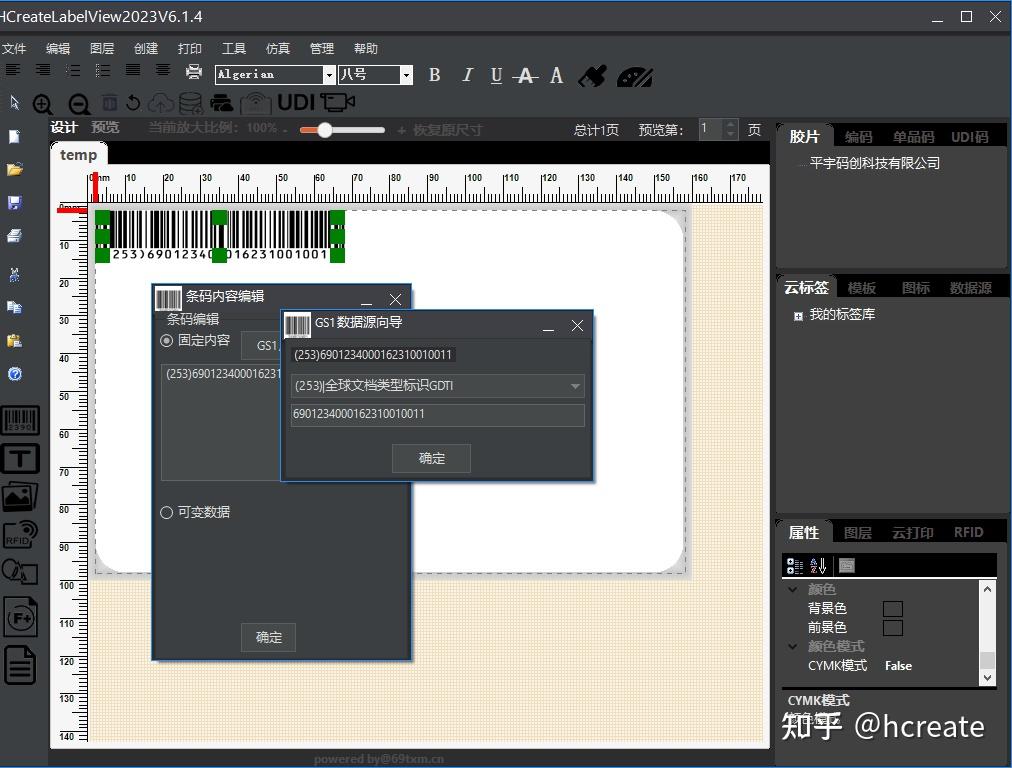Open the 工具 menu
The height and width of the screenshot is (768, 1012).
click(233, 48)
